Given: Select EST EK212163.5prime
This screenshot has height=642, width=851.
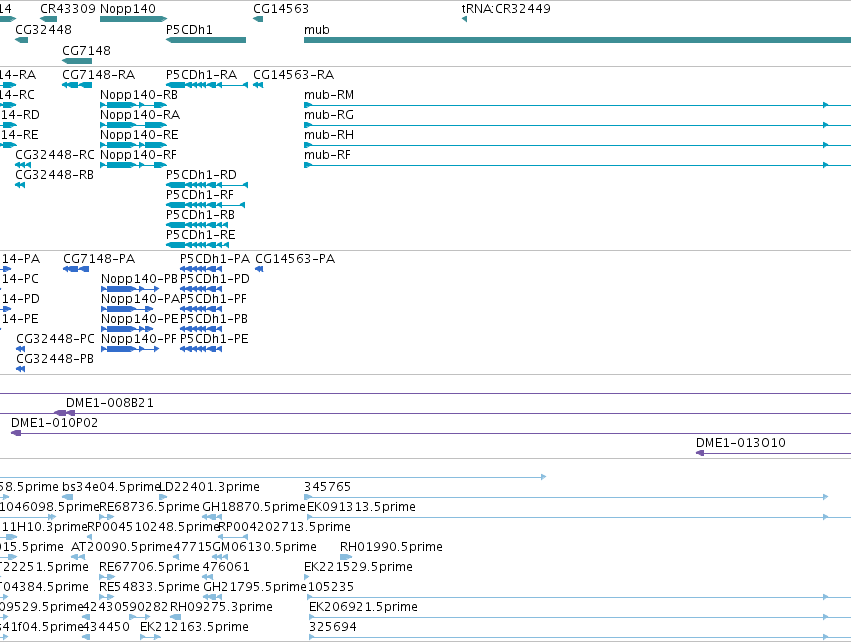Looking at the screenshot, I should point(194,628).
